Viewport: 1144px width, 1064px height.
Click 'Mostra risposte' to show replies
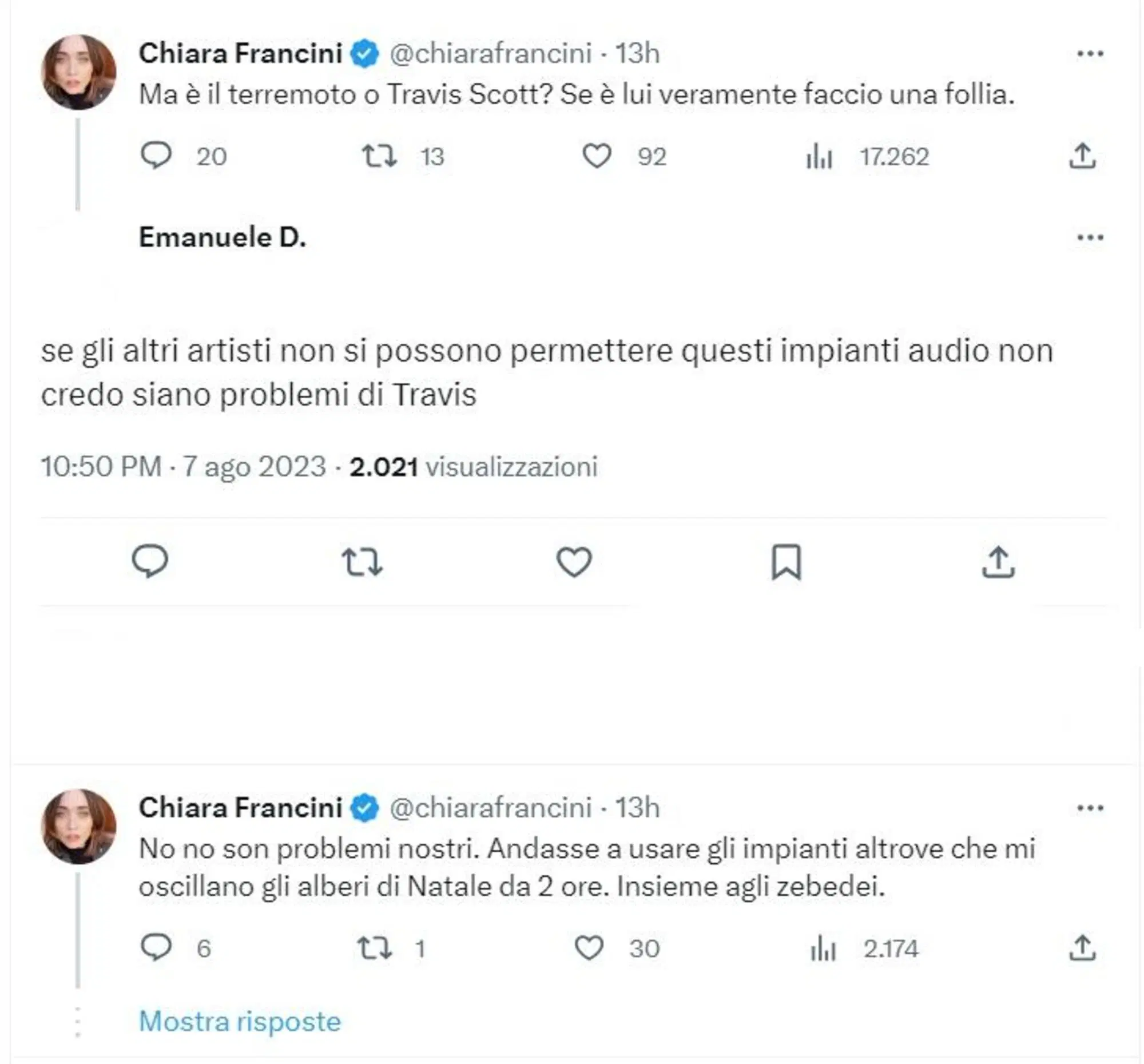(x=240, y=1022)
